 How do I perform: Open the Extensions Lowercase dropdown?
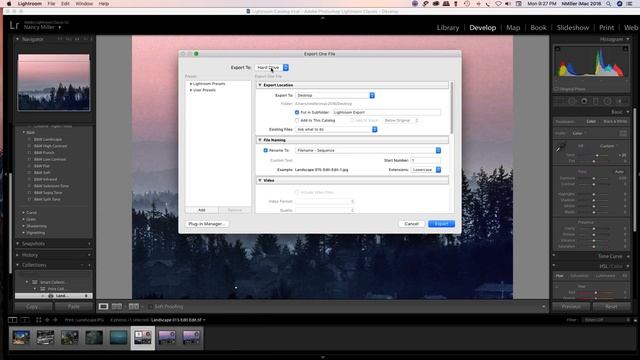(x=426, y=169)
